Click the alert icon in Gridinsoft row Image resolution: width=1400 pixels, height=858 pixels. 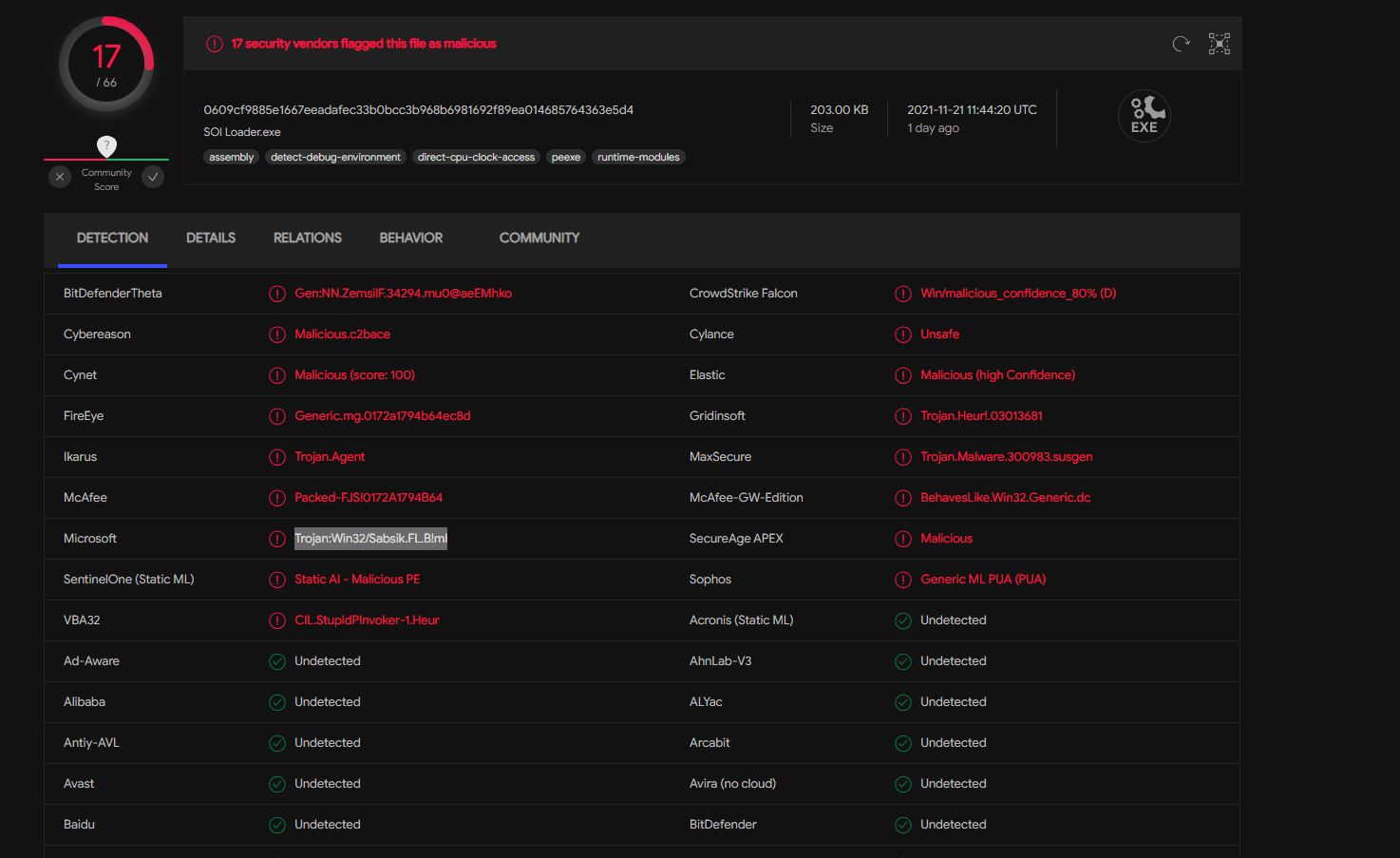[x=903, y=416]
